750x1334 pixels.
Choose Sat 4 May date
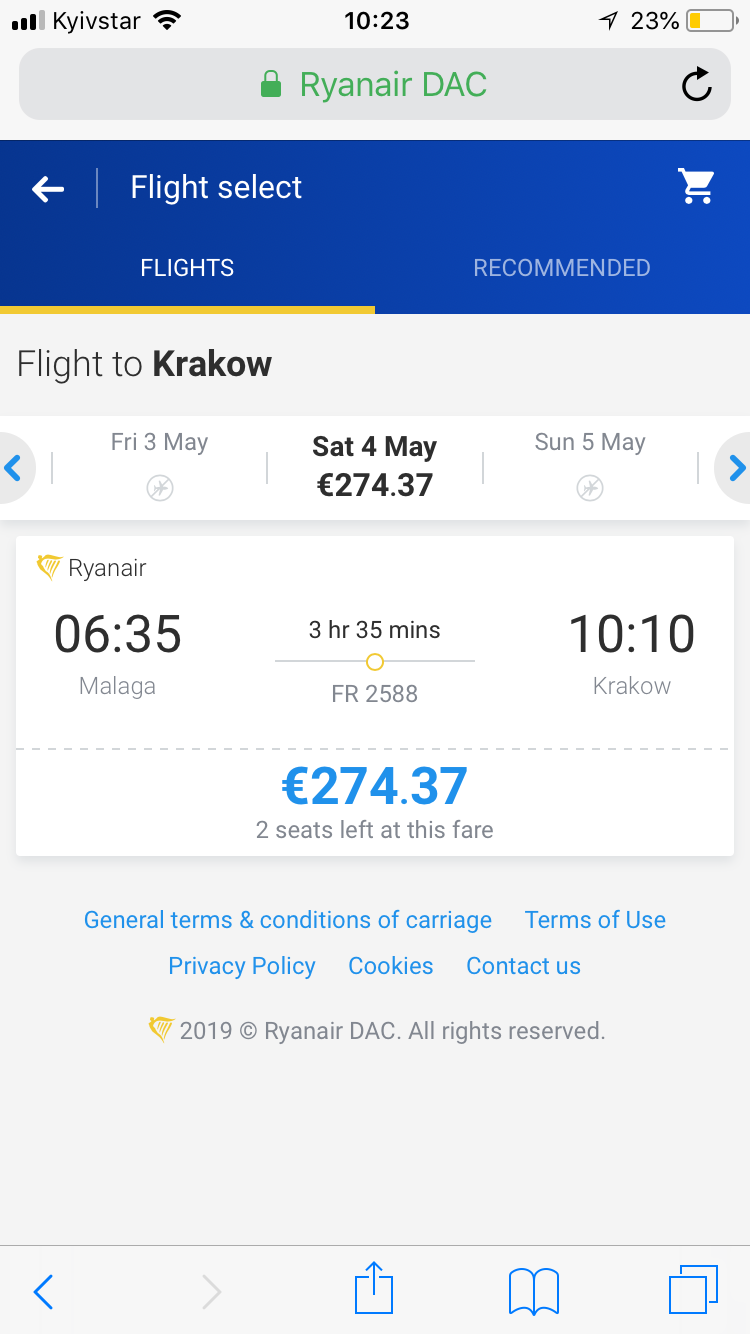tap(375, 466)
